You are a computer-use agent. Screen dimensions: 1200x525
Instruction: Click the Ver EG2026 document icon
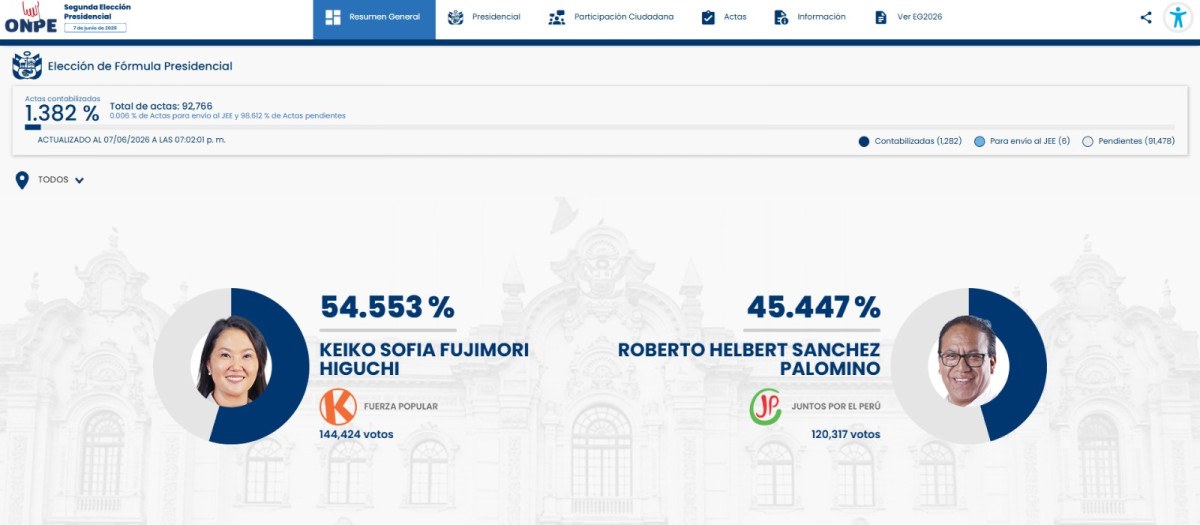pos(881,17)
